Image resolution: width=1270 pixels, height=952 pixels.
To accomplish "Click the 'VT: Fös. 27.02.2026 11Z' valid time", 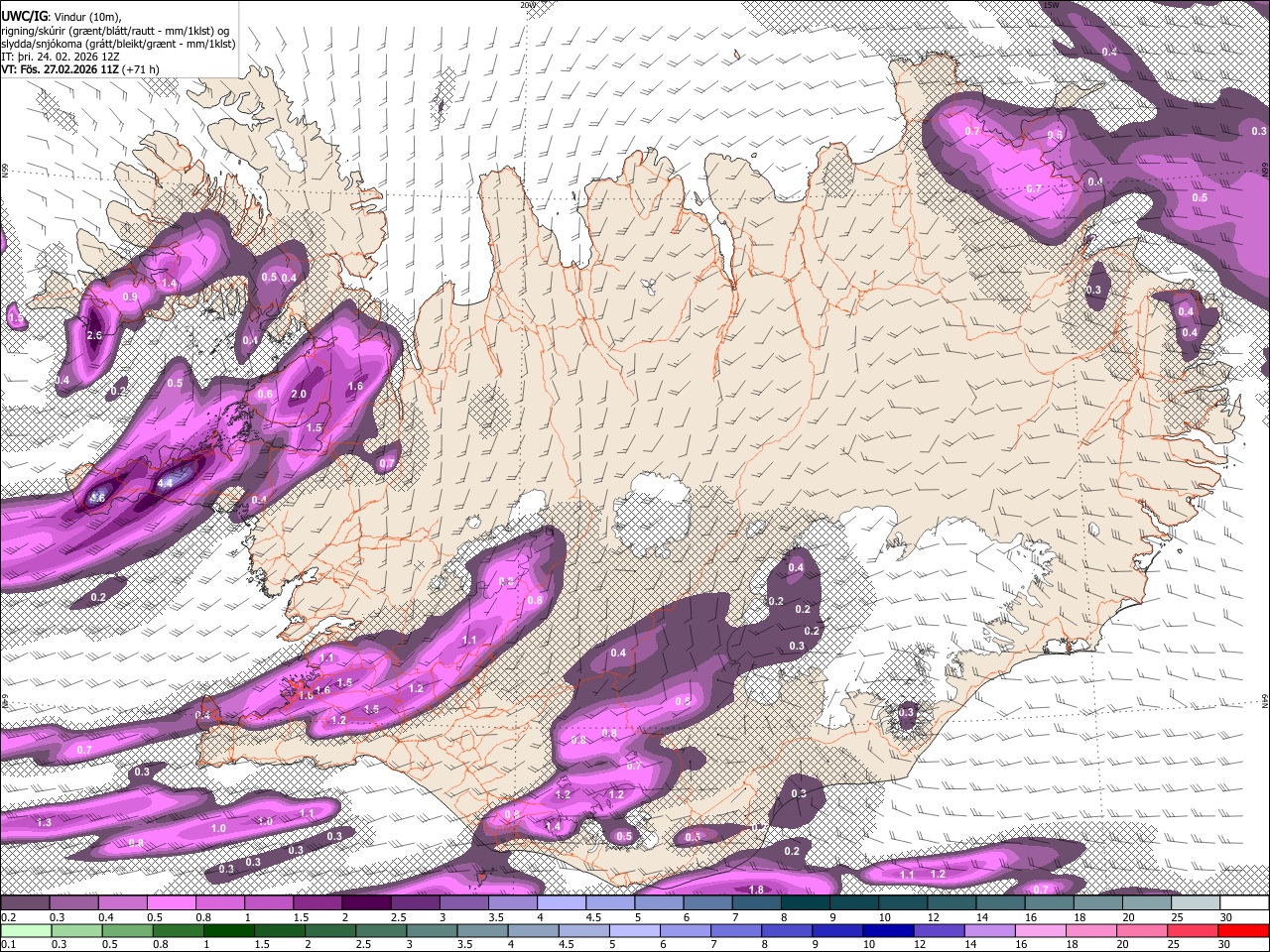I will [80, 69].
